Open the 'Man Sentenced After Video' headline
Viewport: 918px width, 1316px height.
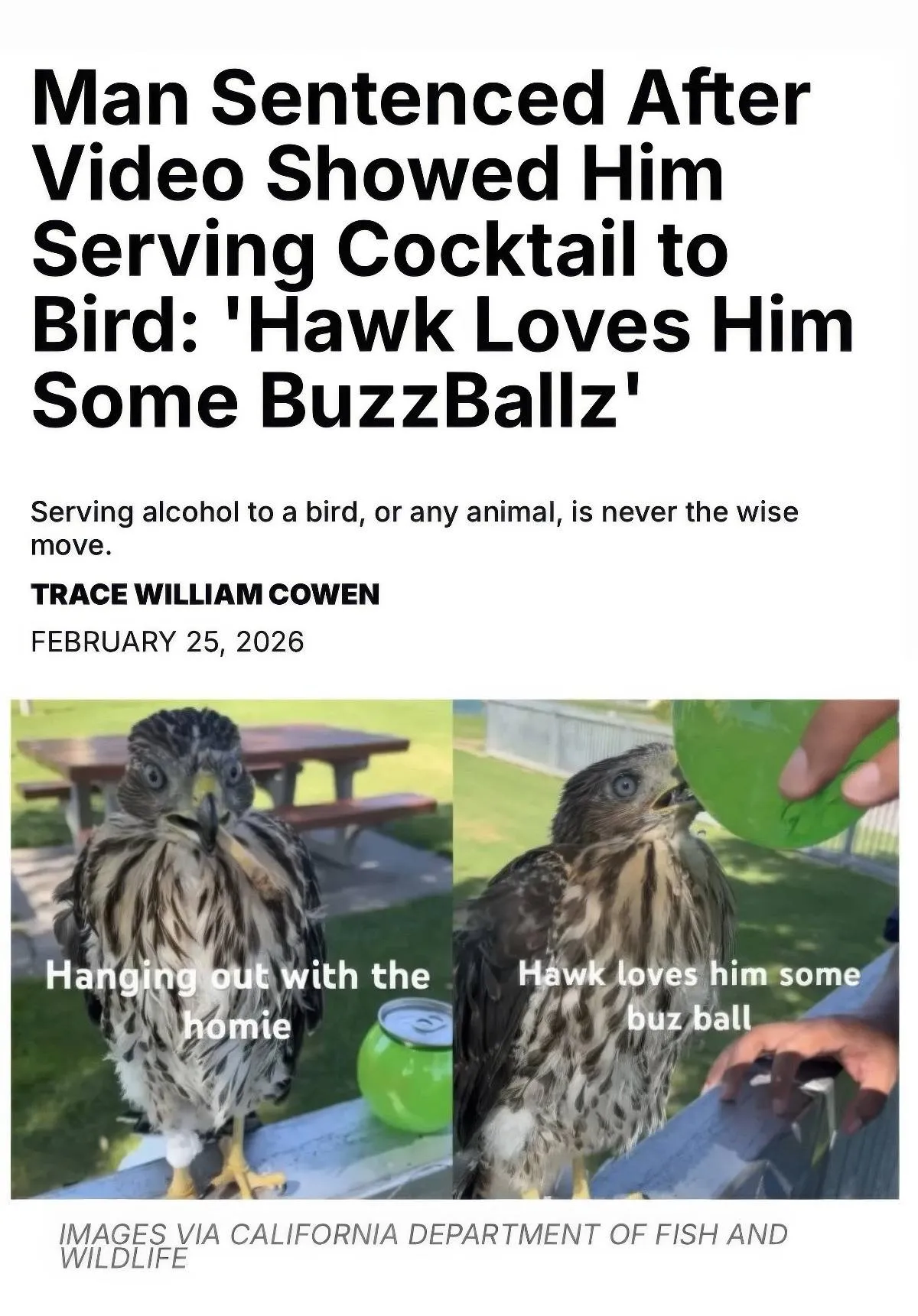tap(442, 249)
